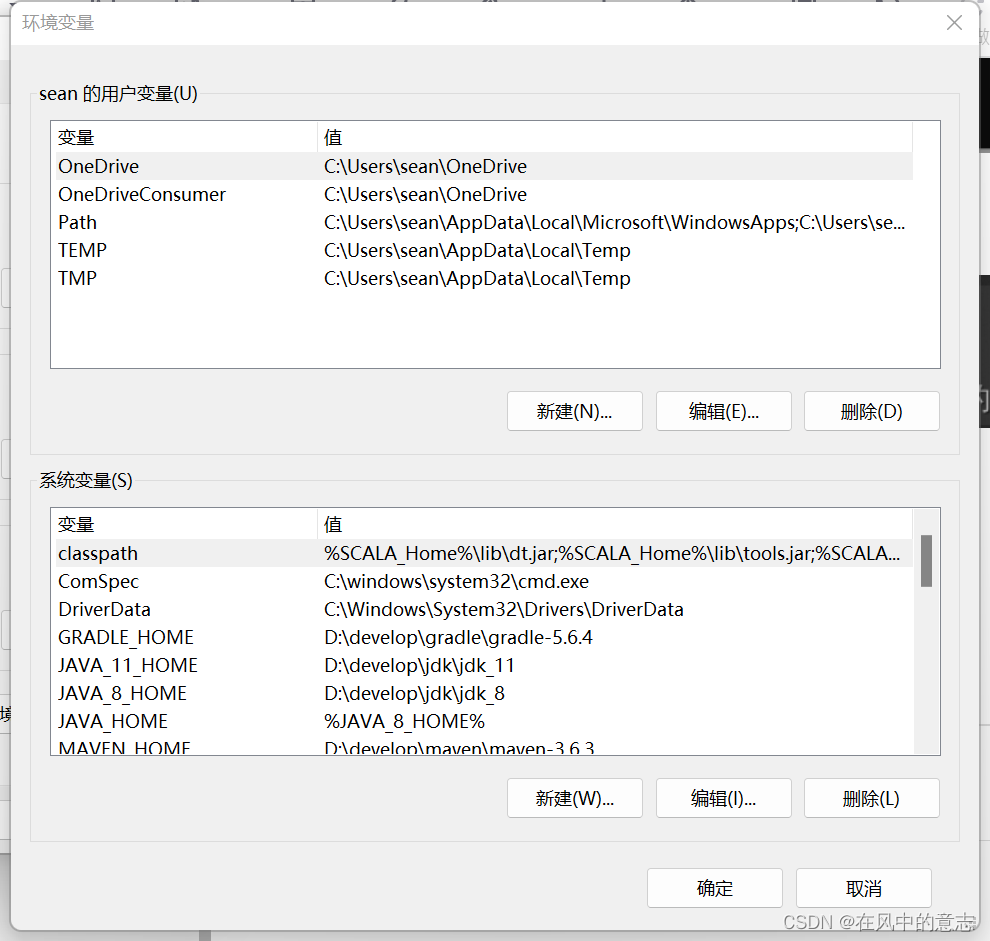Click 新建(W) to add a system variable
The height and width of the screenshot is (941, 990).
pos(574,798)
